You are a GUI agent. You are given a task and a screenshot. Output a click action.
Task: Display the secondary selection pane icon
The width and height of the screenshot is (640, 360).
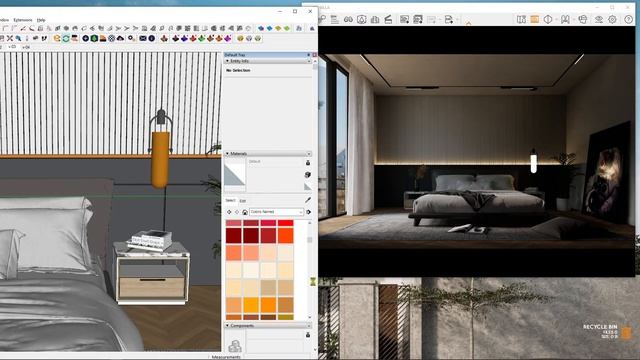[308, 163]
